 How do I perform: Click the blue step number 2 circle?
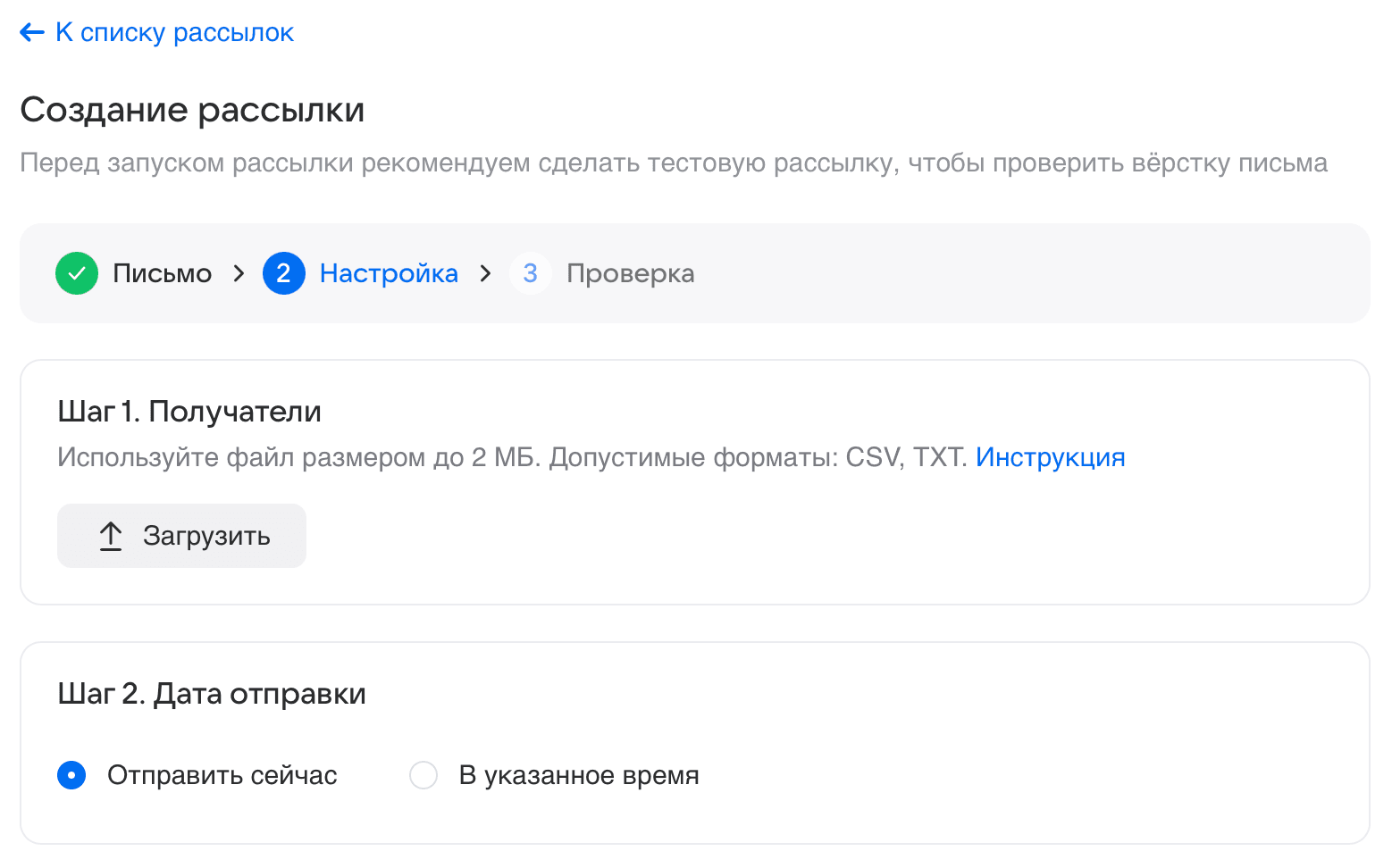(284, 273)
